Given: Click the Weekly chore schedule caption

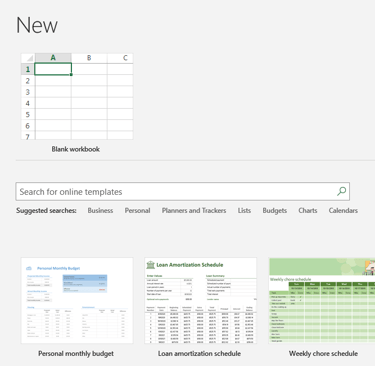Looking at the screenshot, I should 323,354.
